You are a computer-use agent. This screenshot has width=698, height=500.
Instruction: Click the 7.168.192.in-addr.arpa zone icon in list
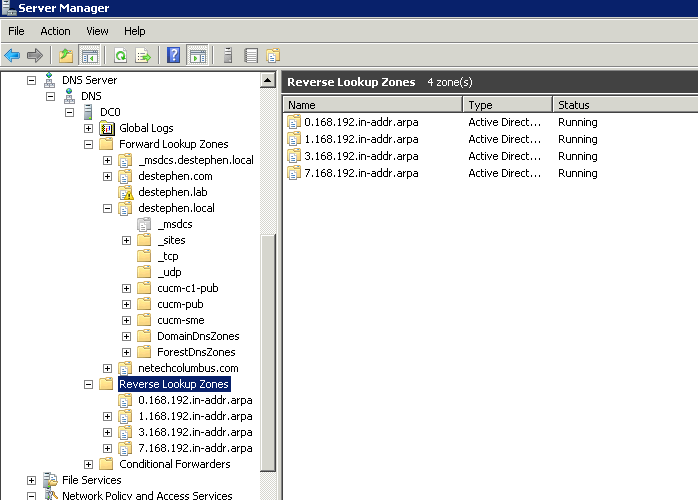tap(294, 173)
